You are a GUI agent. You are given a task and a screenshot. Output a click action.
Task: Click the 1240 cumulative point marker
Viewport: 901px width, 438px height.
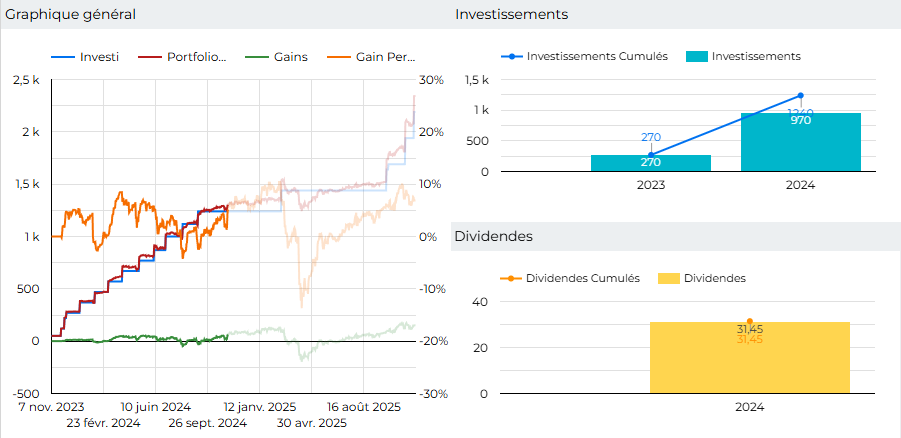pyautogui.click(x=800, y=96)
